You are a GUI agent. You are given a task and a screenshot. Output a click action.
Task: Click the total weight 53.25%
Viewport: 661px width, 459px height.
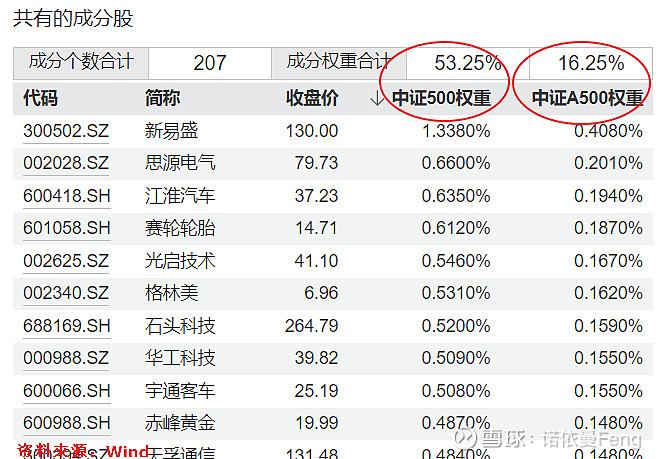click(468, 63)
